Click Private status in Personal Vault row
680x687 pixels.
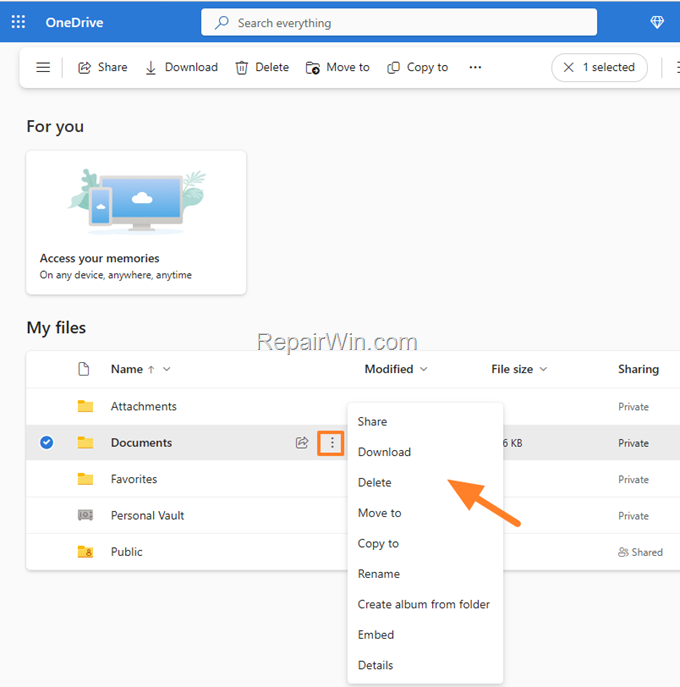633,516
